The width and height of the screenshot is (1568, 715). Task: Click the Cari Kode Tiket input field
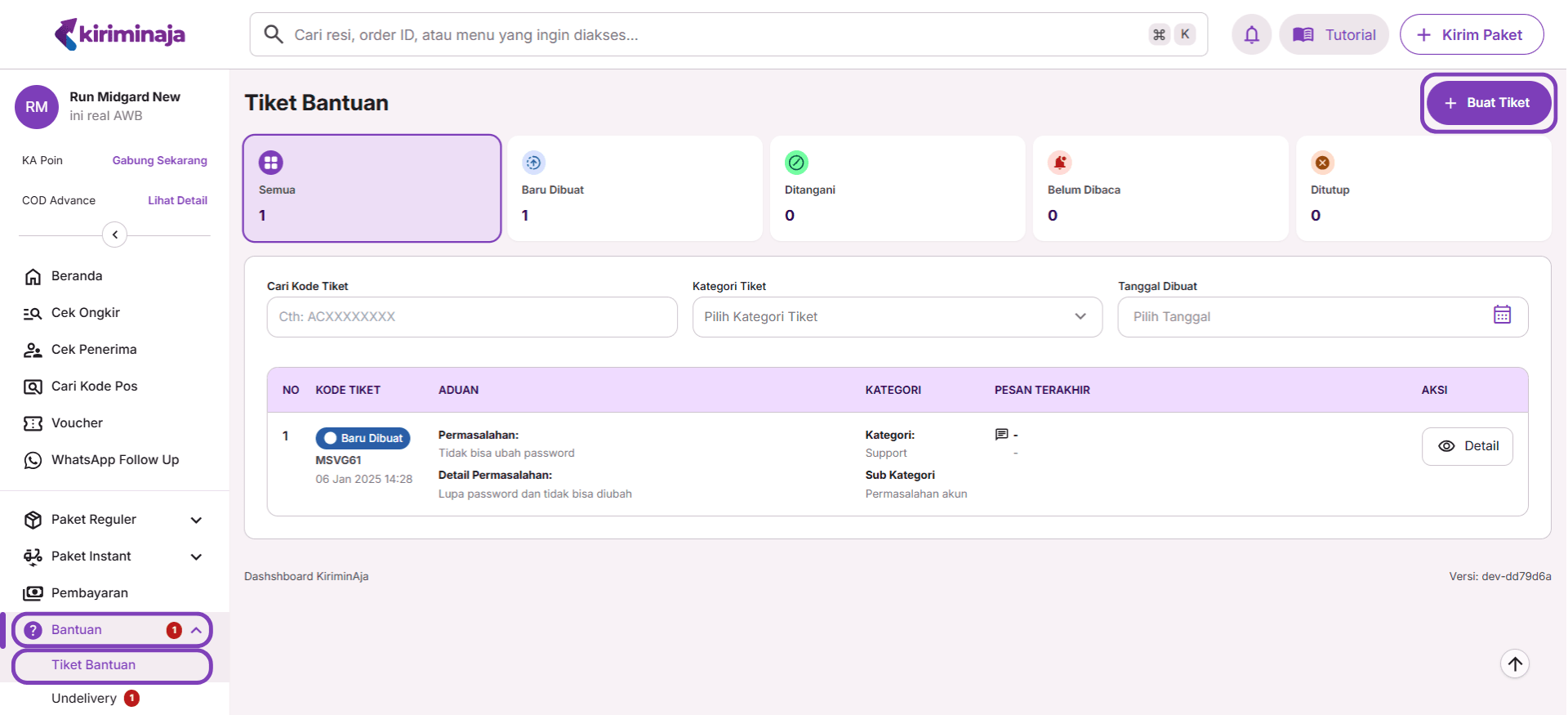(471, 317)
